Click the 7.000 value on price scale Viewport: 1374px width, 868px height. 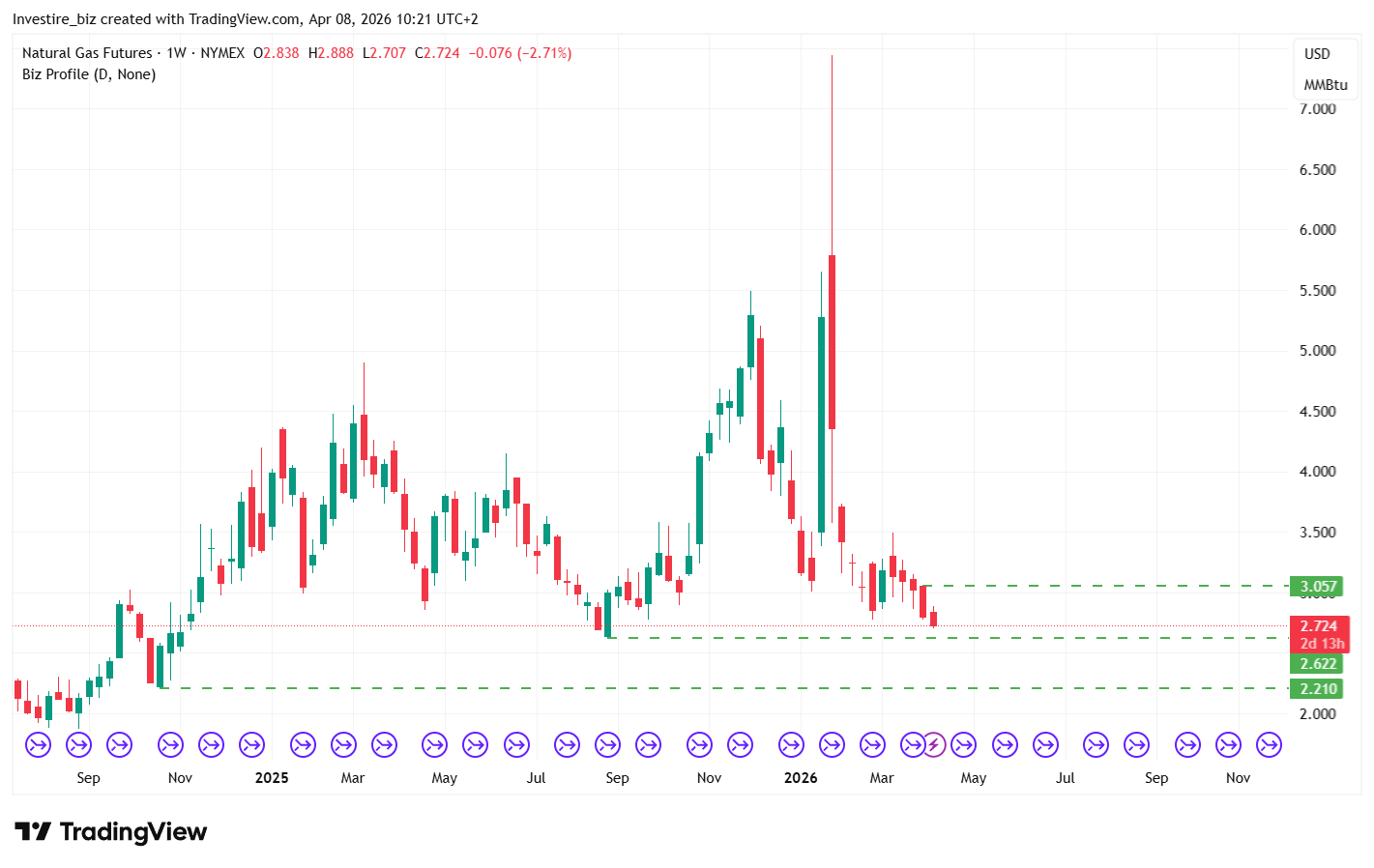point(1317,109)
